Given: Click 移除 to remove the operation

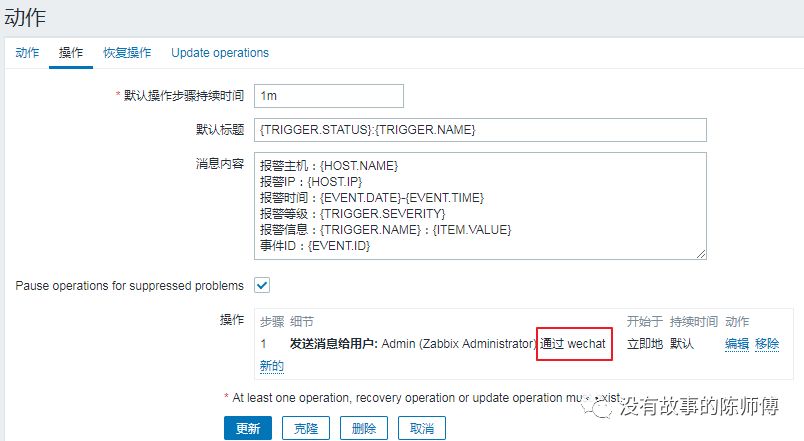Looking at the screenshot, I should point(767,344).
